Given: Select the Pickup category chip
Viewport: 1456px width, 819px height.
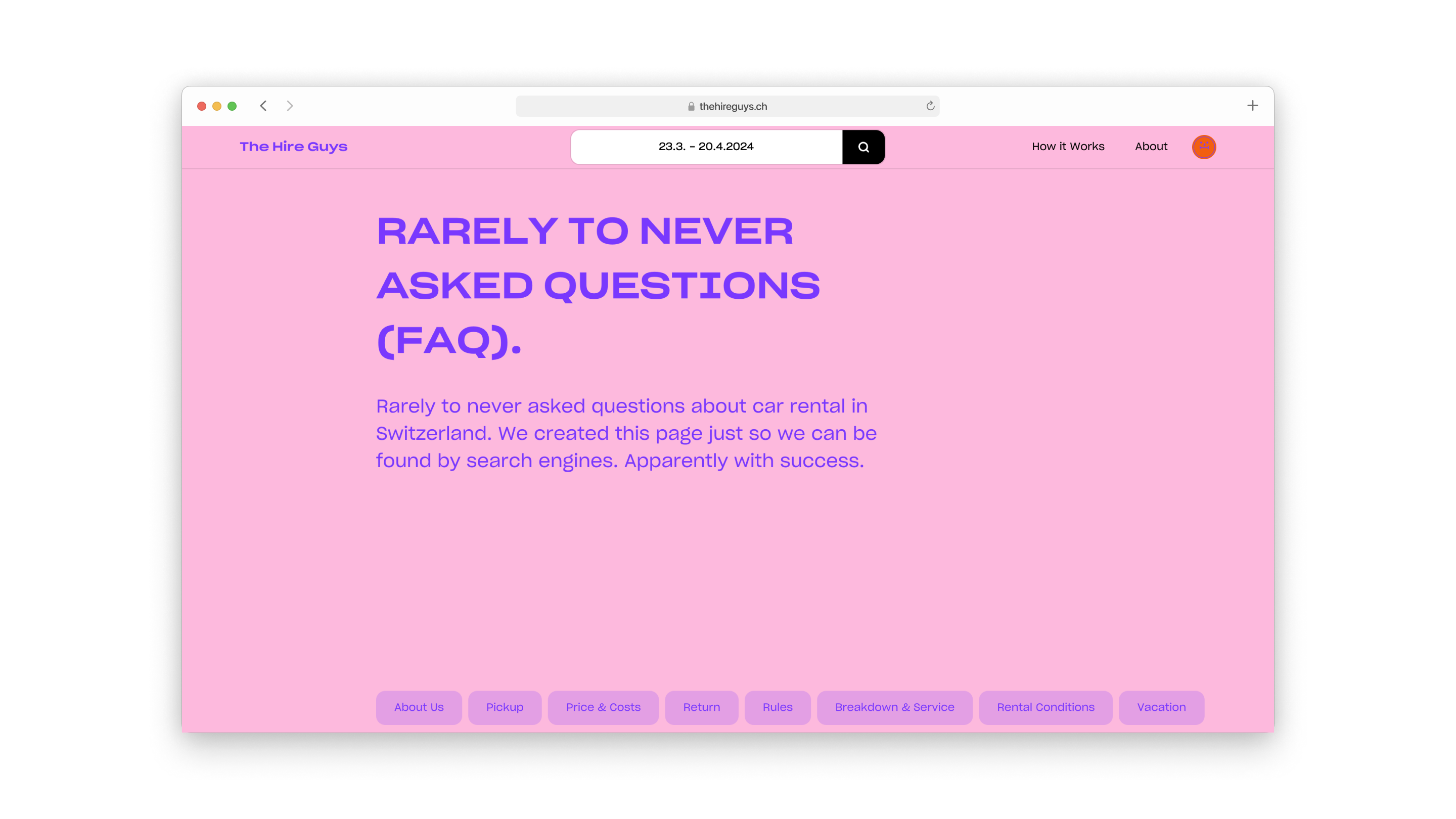Looking at the screenshot, I should click(504, 707).
